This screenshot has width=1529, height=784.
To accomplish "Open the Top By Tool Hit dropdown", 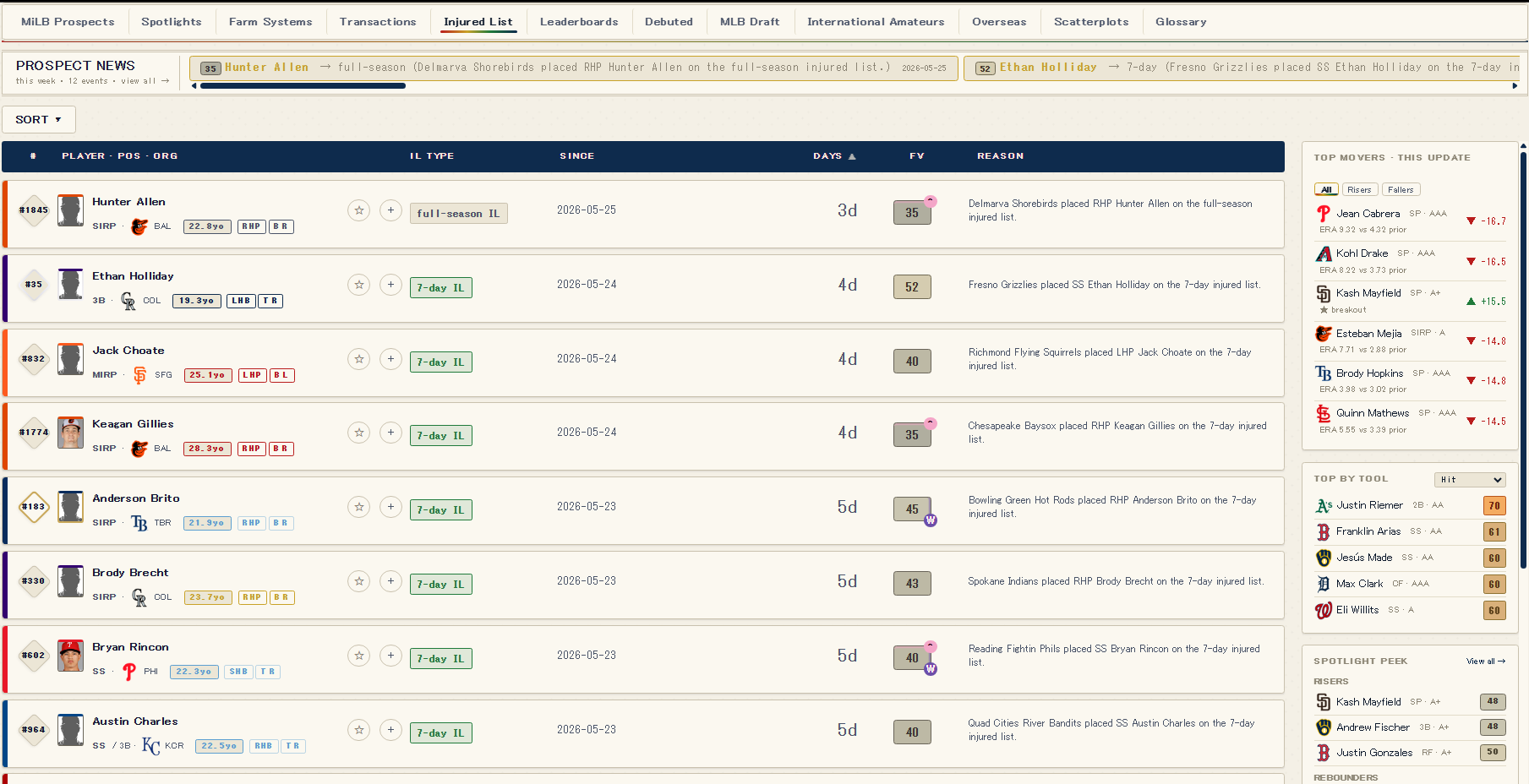I will [x=1470, y=480].
